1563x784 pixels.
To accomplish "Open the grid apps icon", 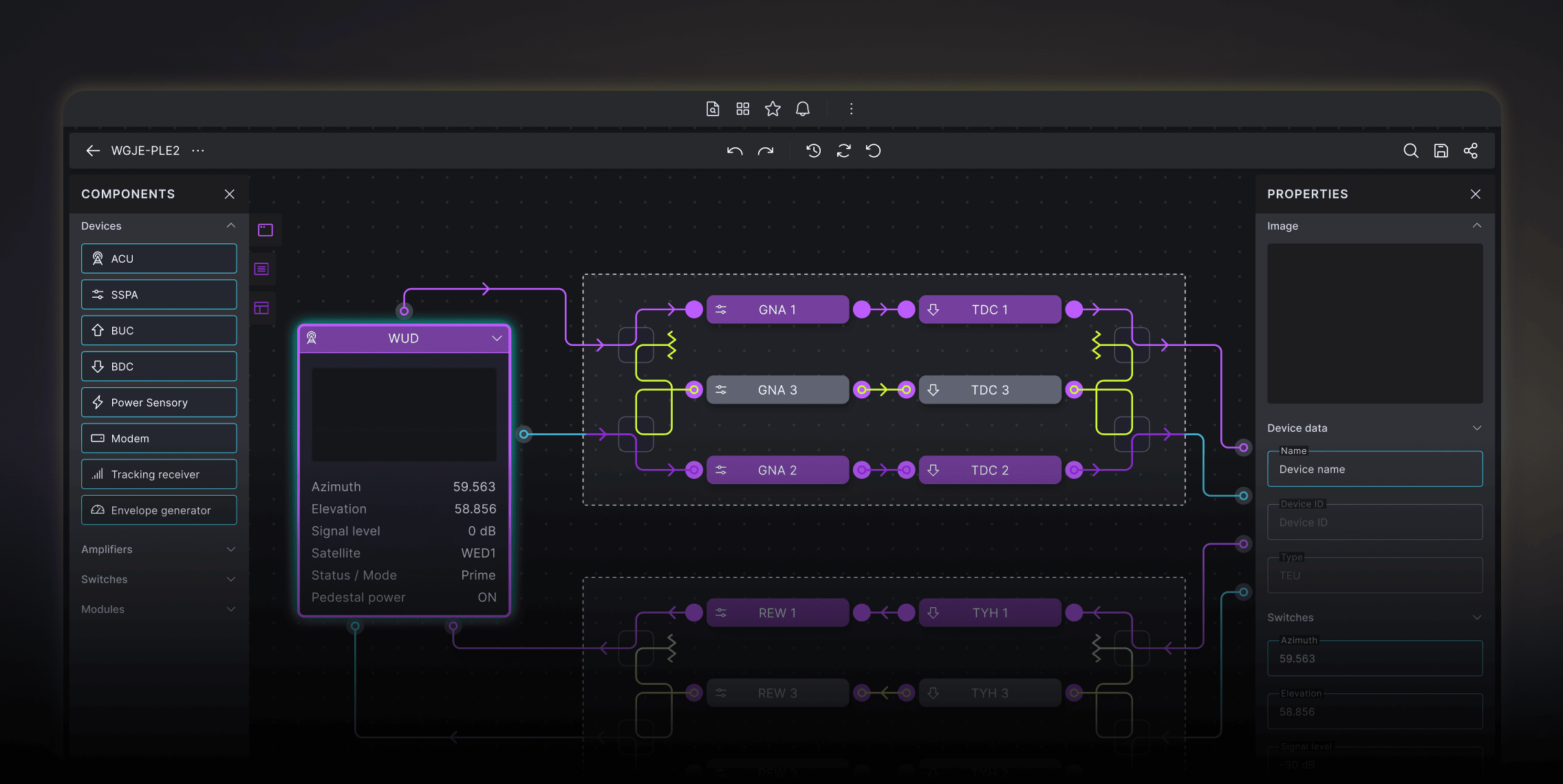I will (742, 109).
